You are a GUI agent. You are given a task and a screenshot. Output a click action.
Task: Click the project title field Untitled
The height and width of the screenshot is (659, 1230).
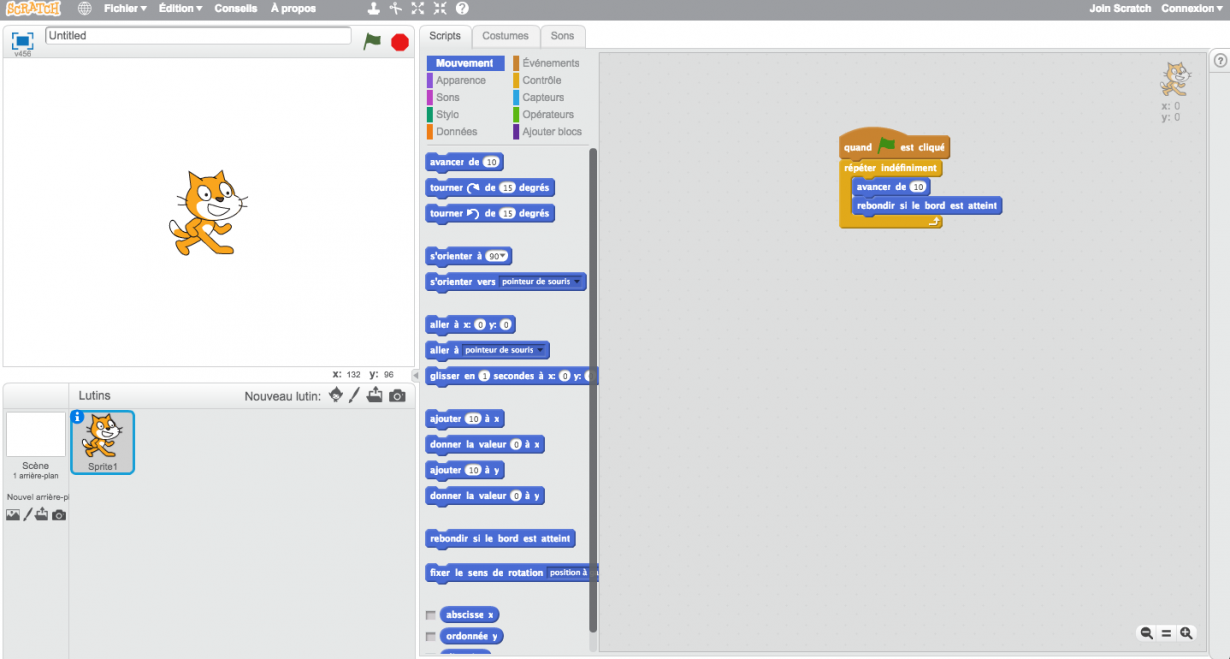pyautogui.click(x=198, y=35)
